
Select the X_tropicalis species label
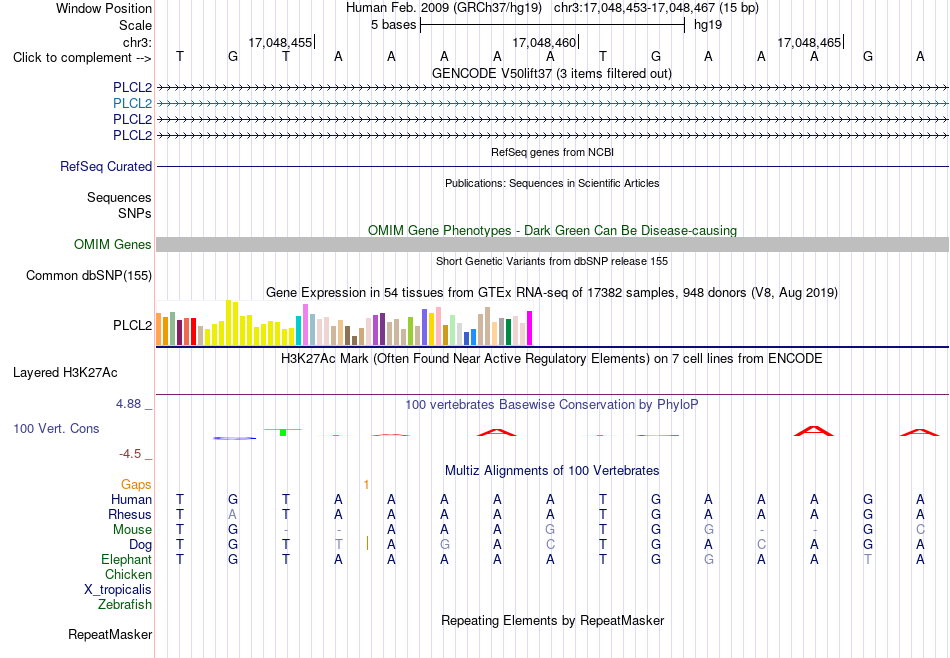coord(118,590)
